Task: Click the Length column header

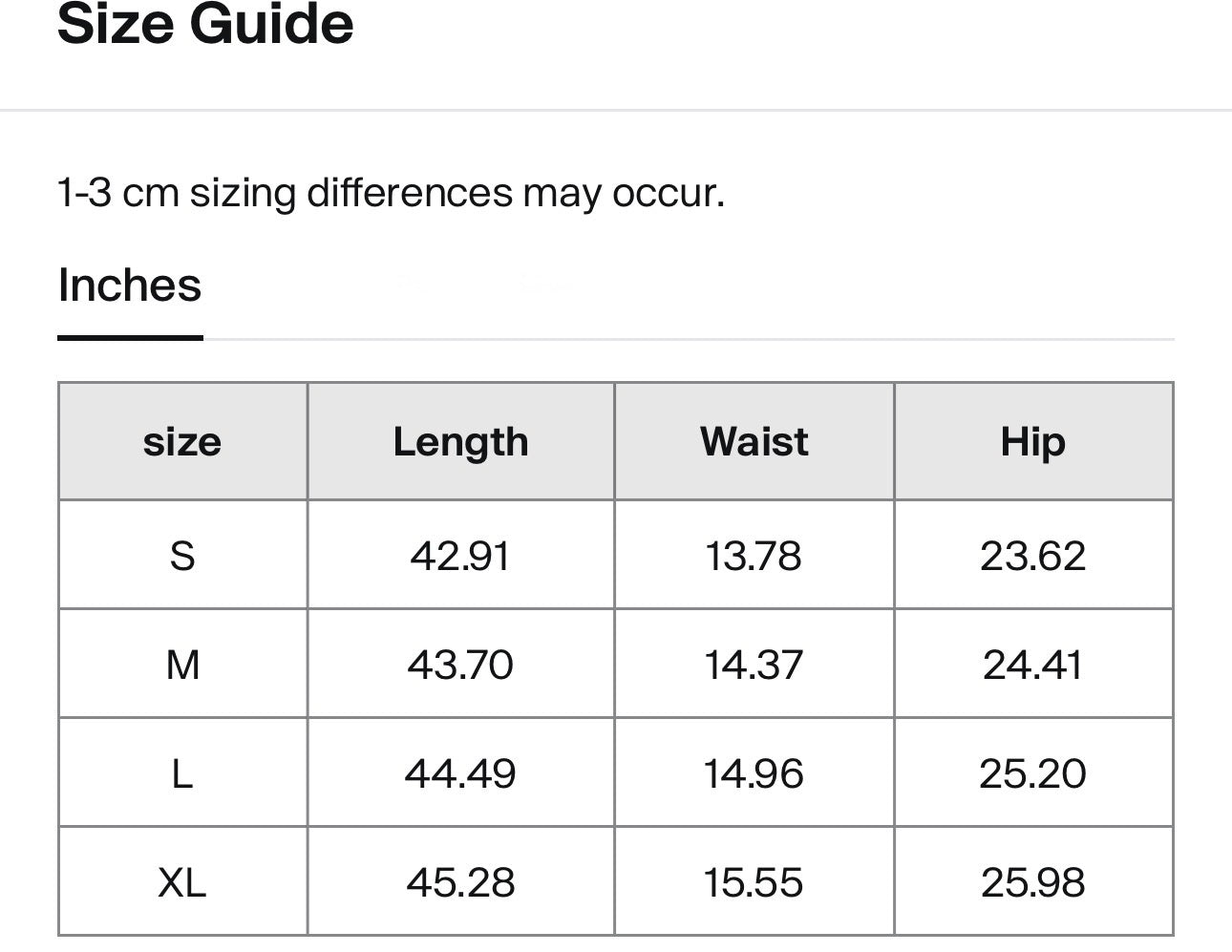Action: point(460,441)
